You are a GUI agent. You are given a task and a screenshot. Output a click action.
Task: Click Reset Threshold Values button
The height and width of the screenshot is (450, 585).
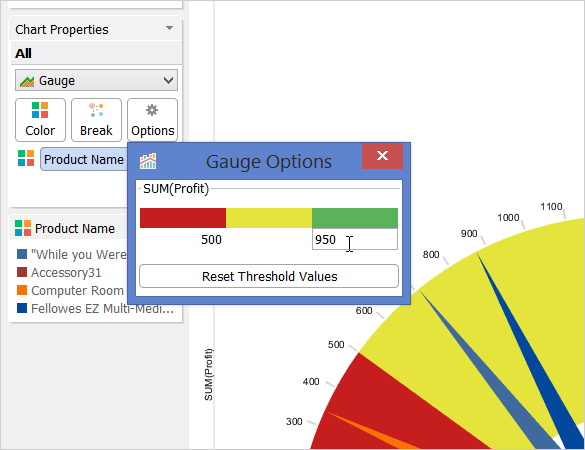(269, 276)
